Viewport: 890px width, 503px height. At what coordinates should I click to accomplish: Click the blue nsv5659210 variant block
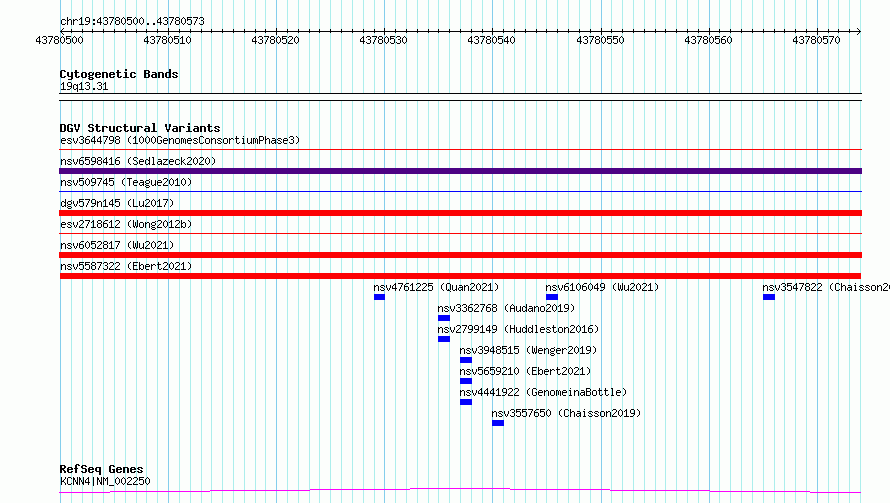tap(466, 381)
